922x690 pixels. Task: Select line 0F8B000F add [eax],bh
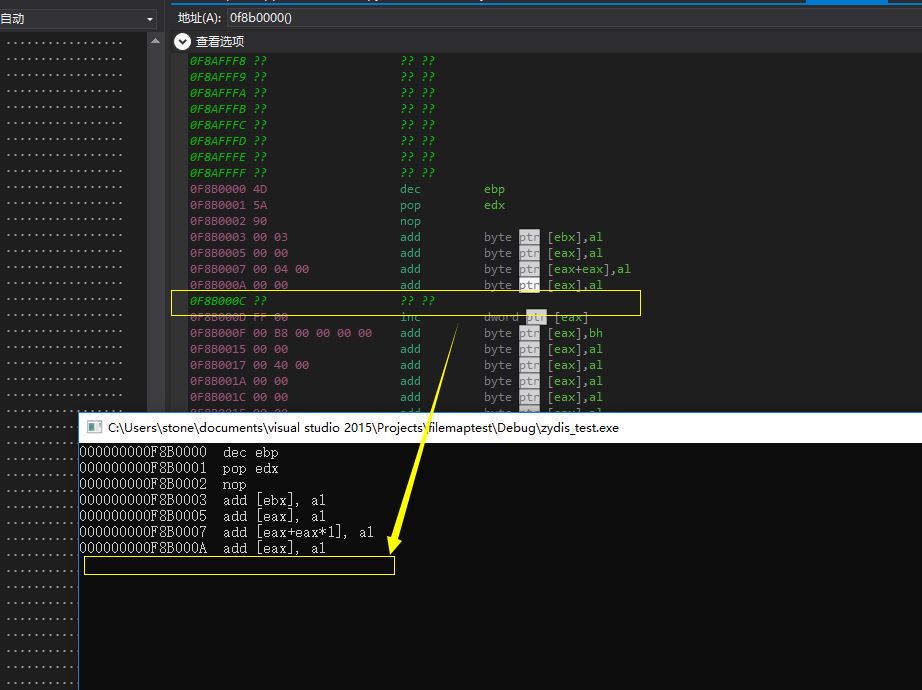point(396,333)
